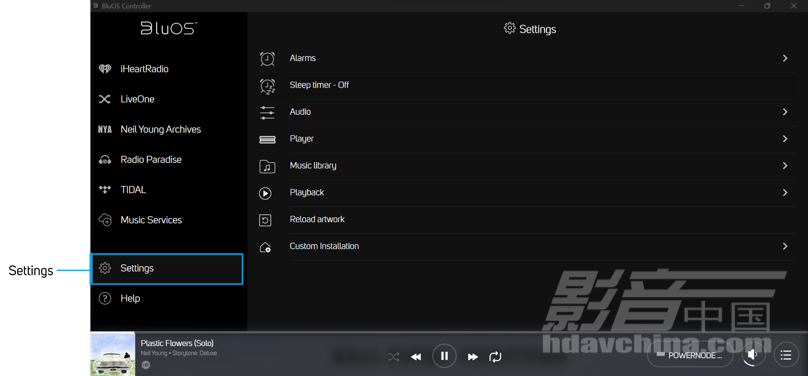Toggle repeat in playback bar
The width and height of the screenshot is (808, 376).
point(495,356)
